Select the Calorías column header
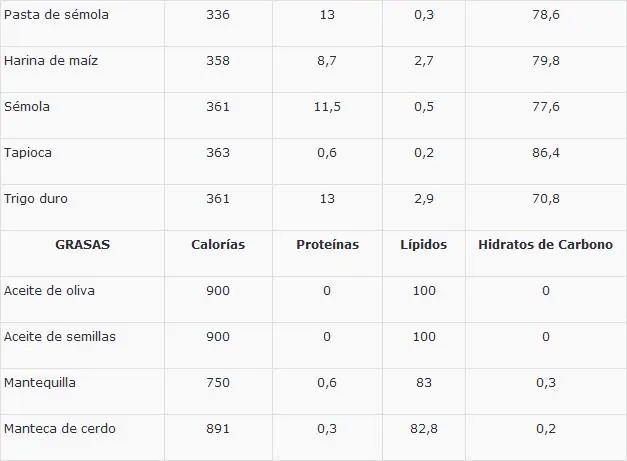This screenshot has height=461, width=627. (x=217, y=245)
